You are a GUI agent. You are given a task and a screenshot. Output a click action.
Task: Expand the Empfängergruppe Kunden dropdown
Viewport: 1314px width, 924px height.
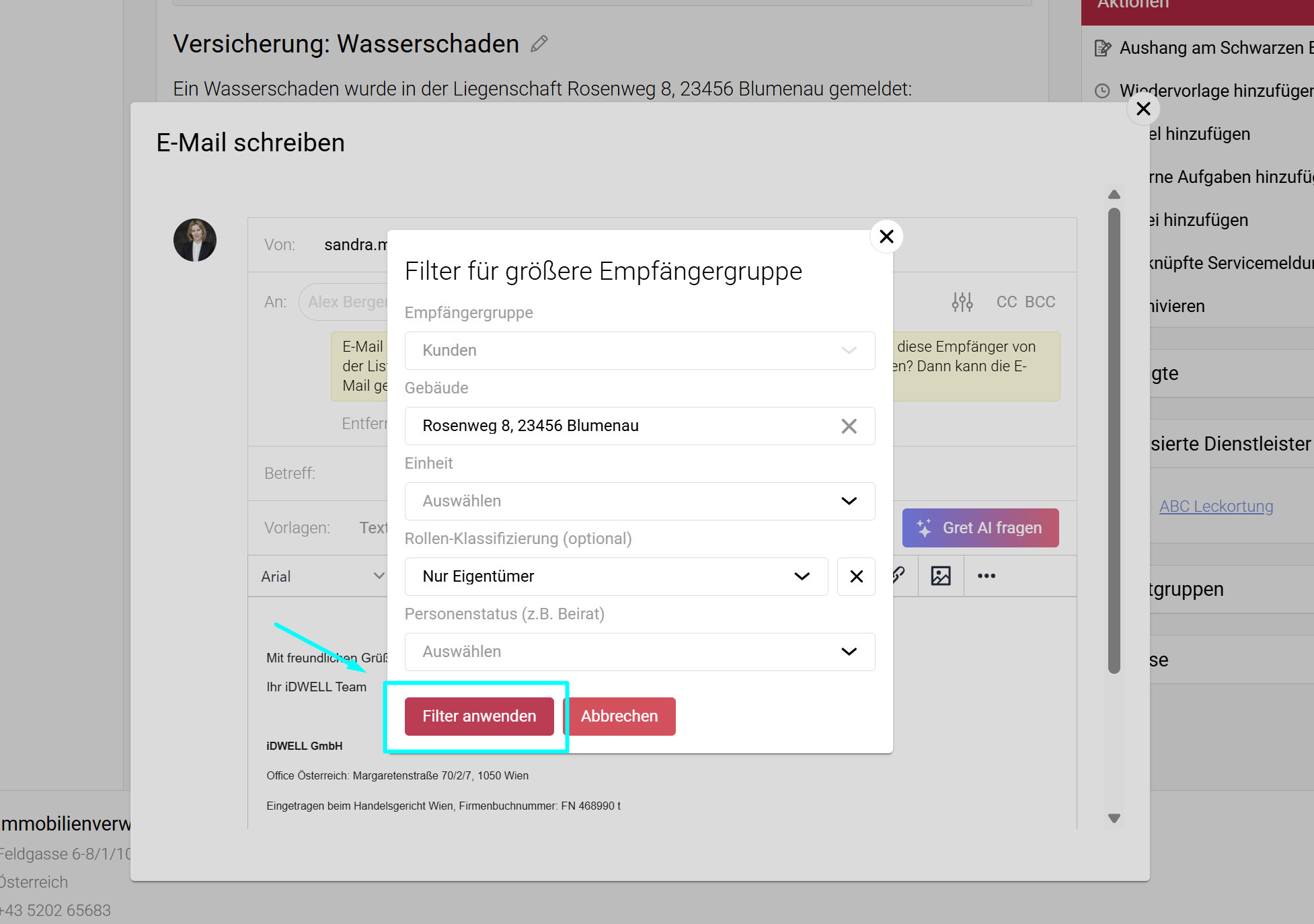coord(640,350)
